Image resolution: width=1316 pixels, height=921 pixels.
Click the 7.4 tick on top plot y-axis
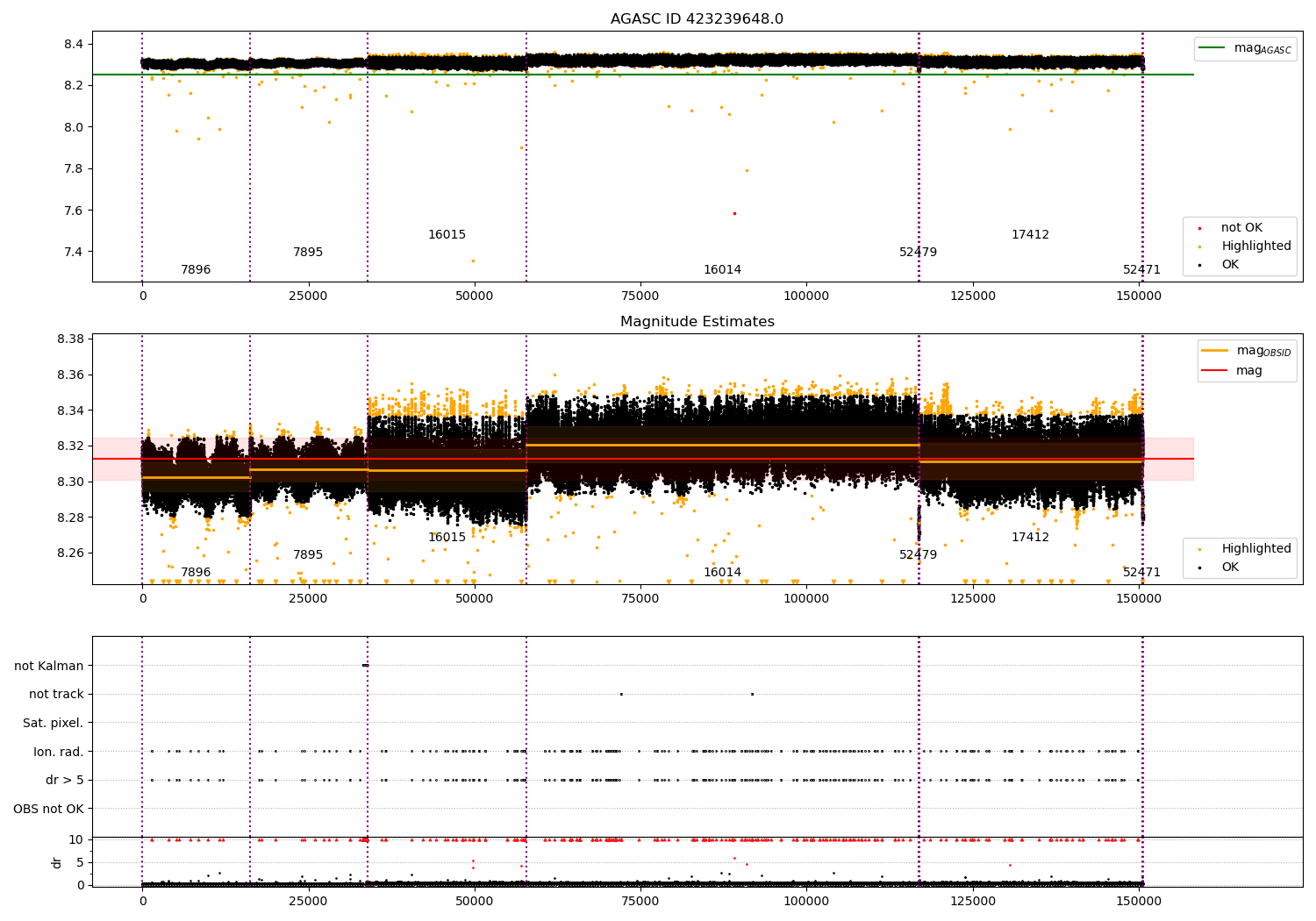tap(74, 253)
